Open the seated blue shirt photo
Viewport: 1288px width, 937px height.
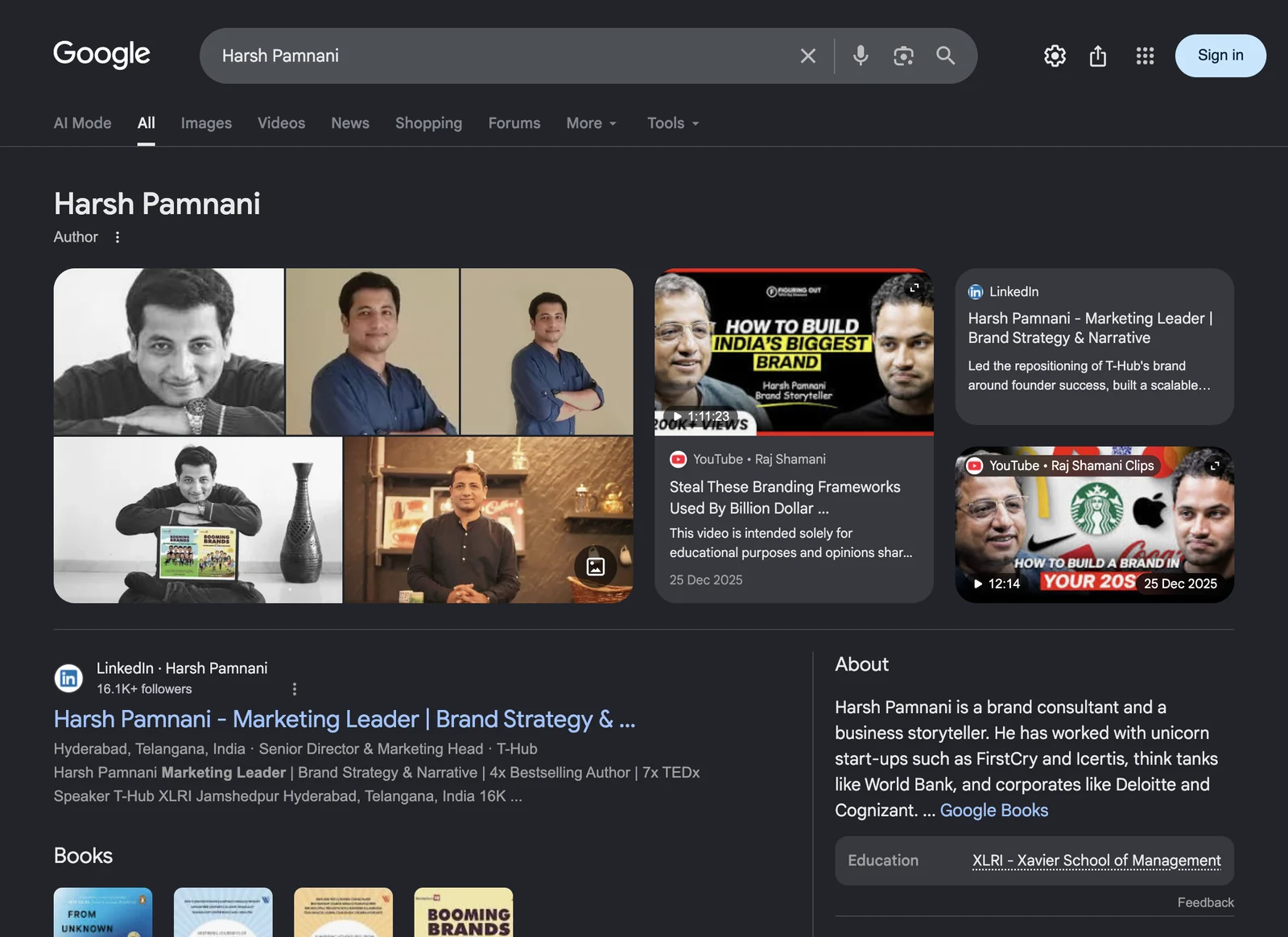pos(373,352)
